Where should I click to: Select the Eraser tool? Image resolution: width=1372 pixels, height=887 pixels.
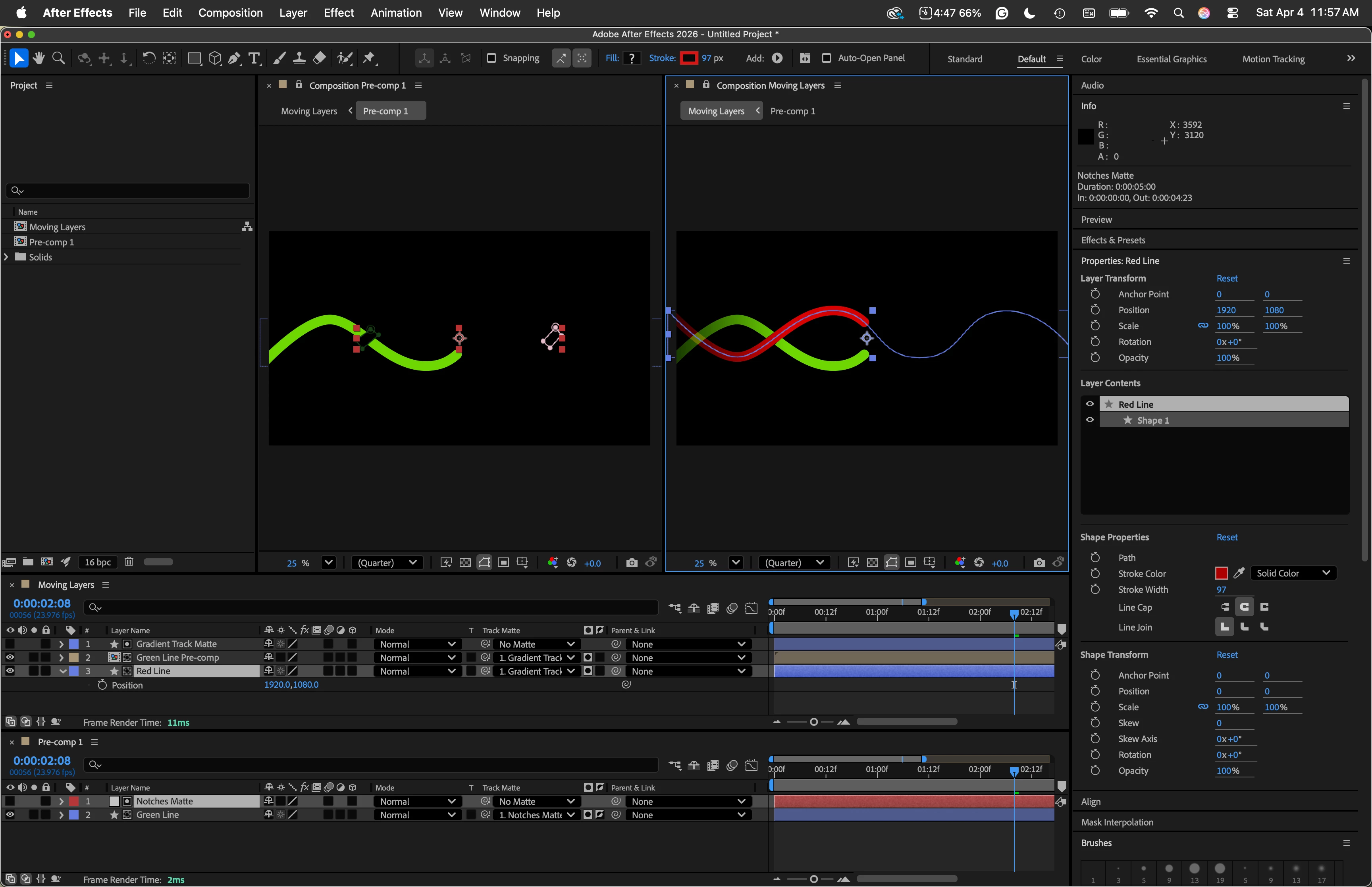pos(319,58)
